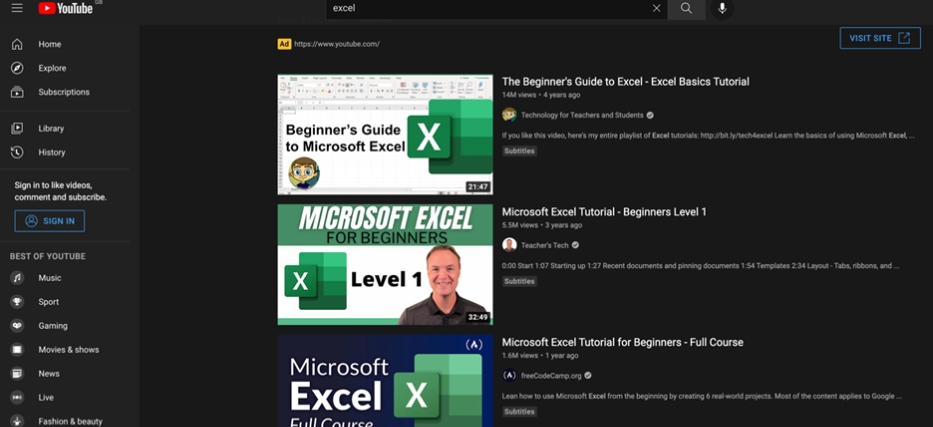
Task: Click the VISIT SITE button
Action: [x=880, y=38]
